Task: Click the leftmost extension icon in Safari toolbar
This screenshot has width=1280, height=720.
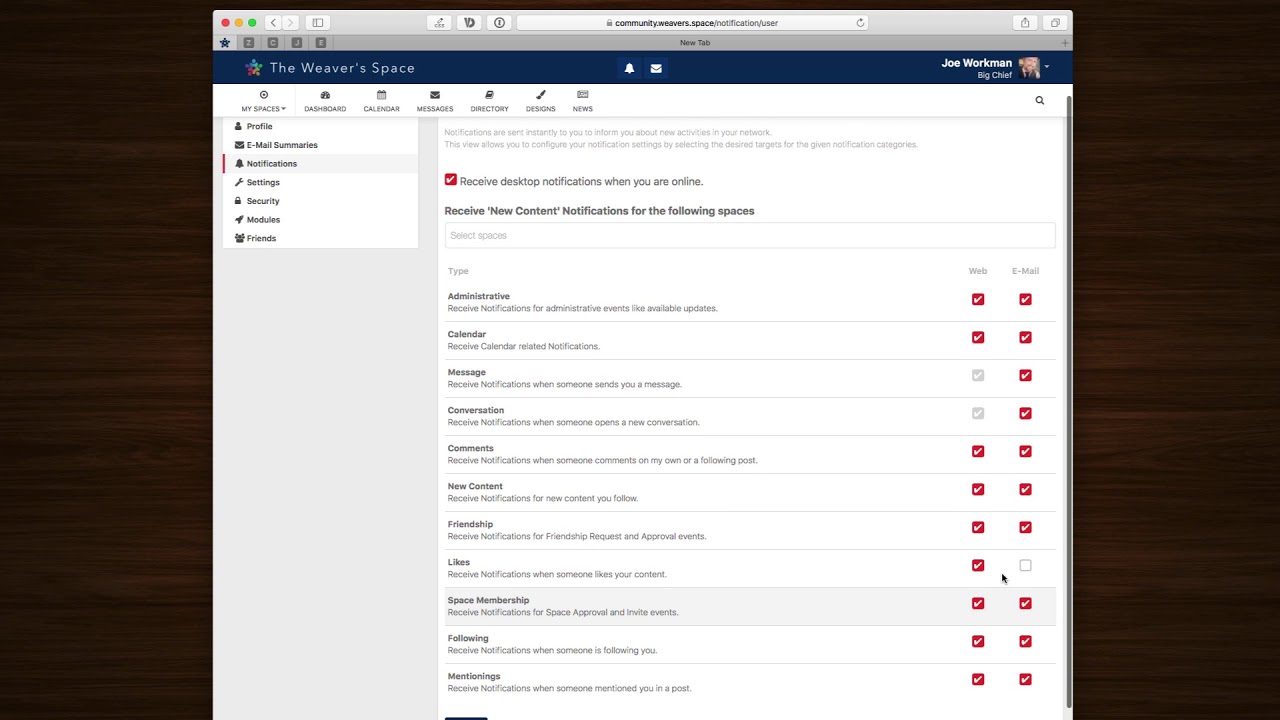Action: [439, 22]
